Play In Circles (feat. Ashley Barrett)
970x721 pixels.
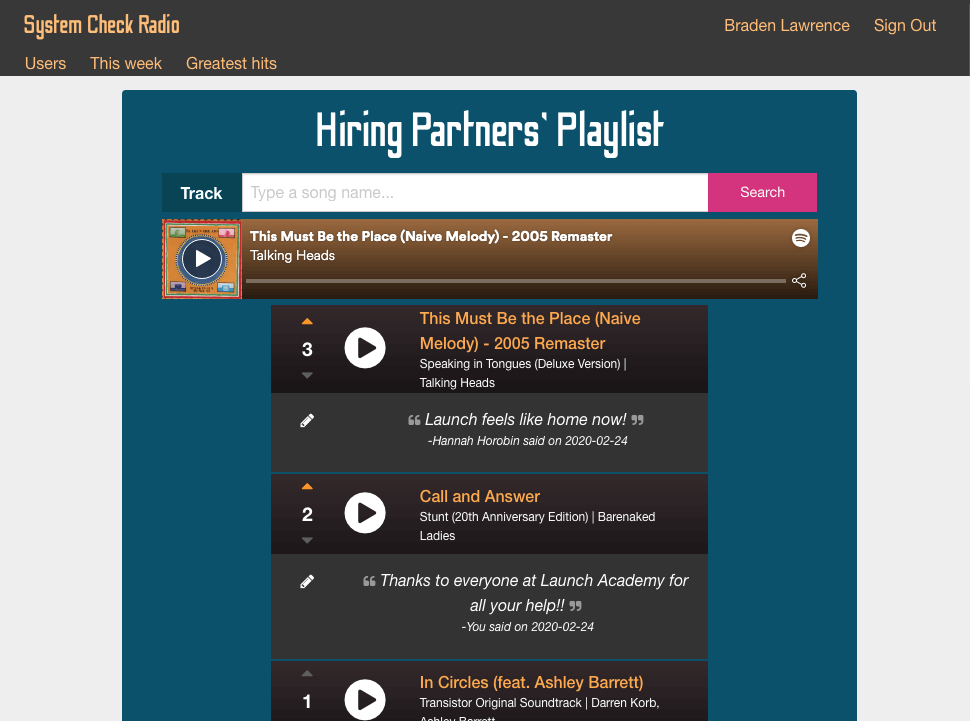pos(365,700)
